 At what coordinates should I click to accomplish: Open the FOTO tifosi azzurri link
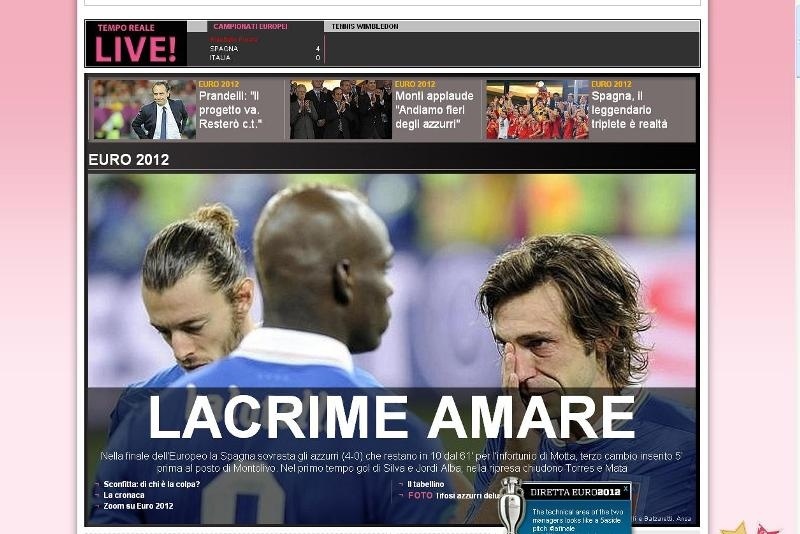(454, 495)
